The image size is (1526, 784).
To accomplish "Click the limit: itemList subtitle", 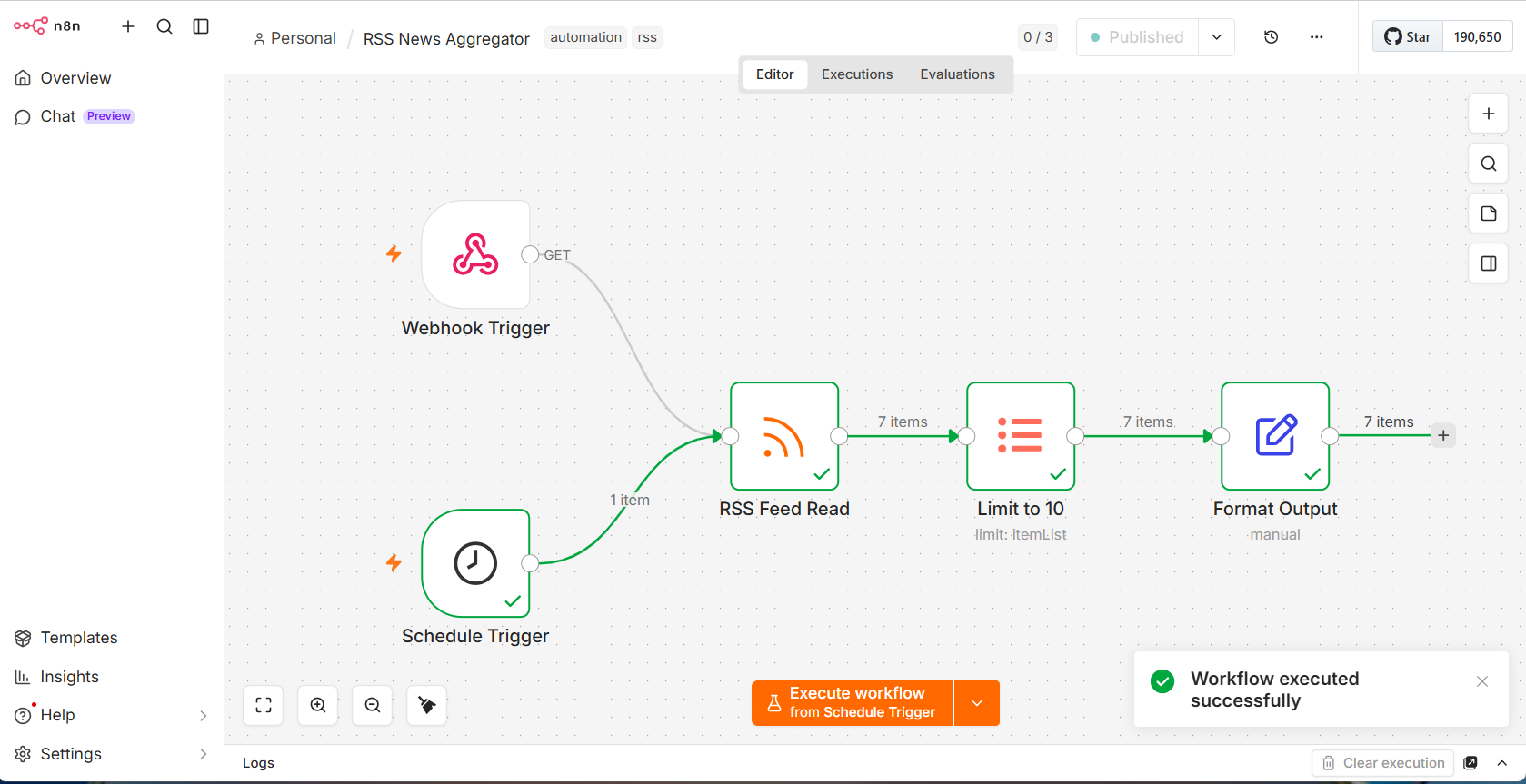I will coord(1021,534).
